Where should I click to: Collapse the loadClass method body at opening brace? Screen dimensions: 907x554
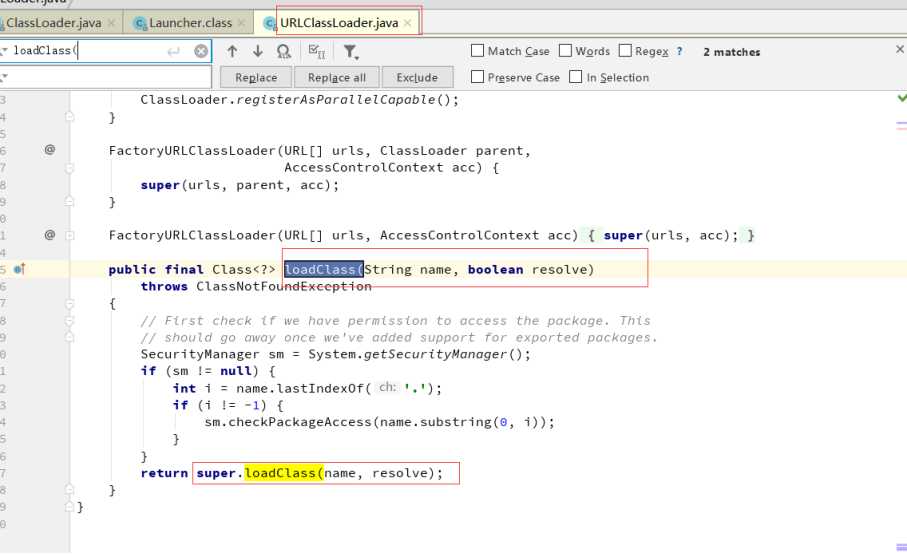pyautogui.click(x=69, y=304)
